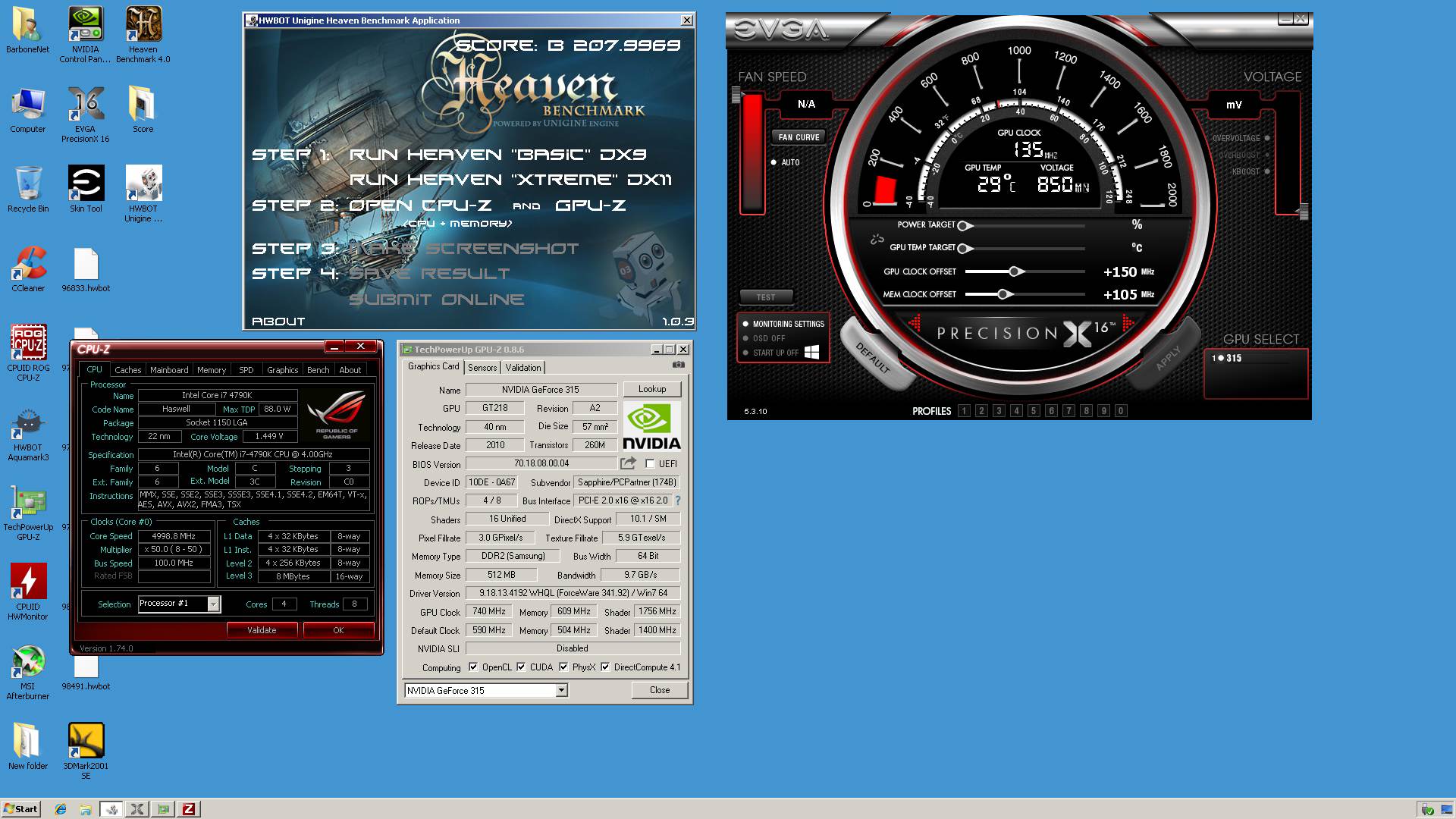Click the DEFAULT button in Precision X
The width and height of the screenshot is (1456, 819).
pos(873,358)
